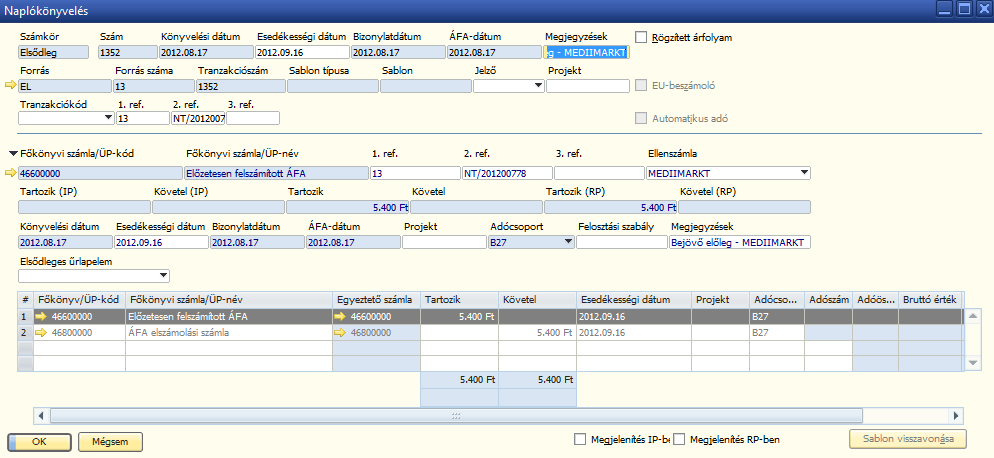
Task: Click the Sablon visszavonása button
Action: coord(908,439)
